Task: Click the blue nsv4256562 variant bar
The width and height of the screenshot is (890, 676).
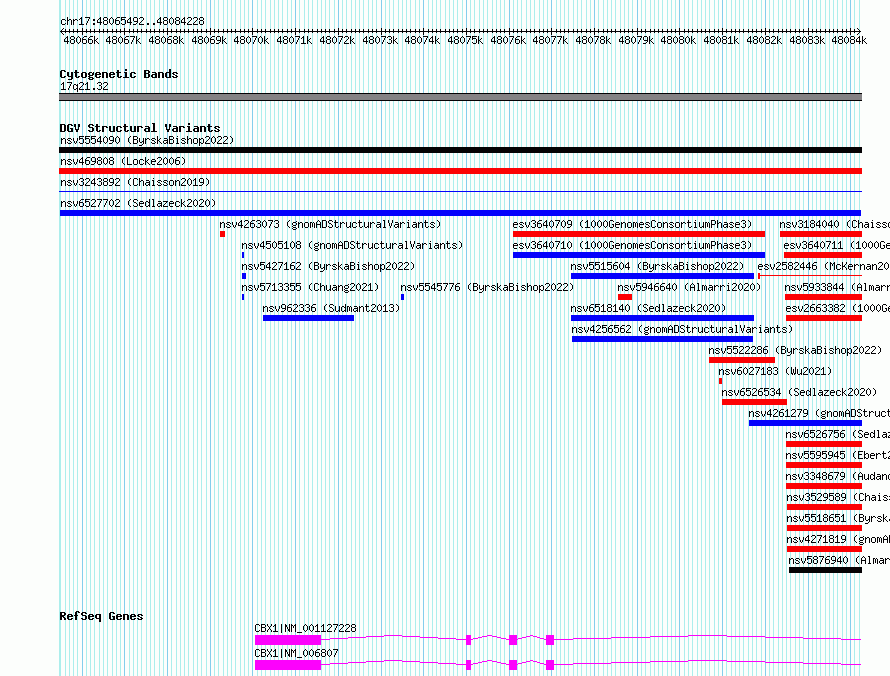Action: pos(662,339)
